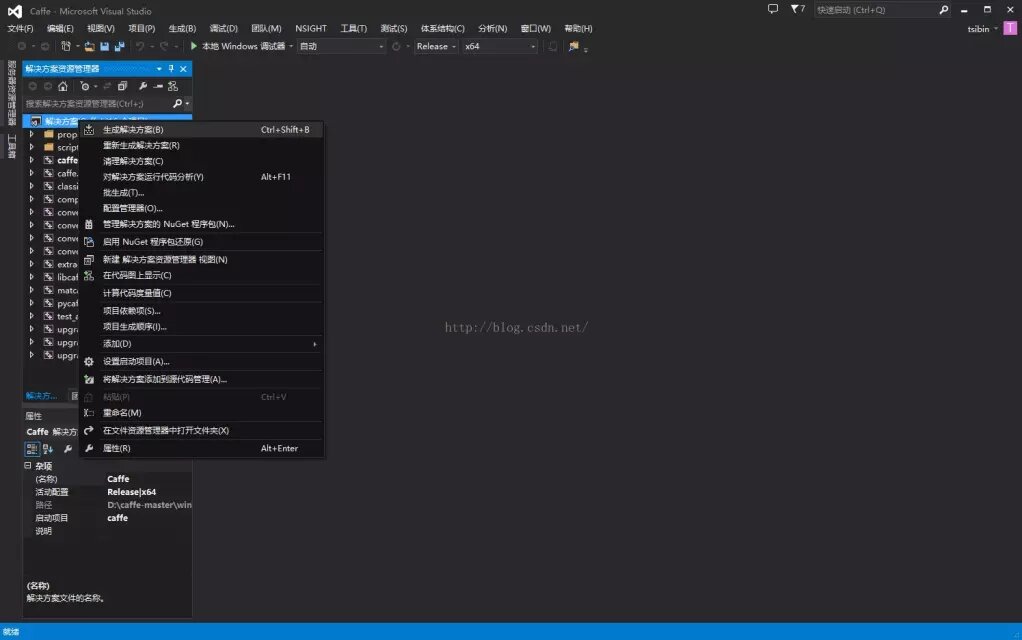The width and height of the screenshot is (1022, 640).
Task: Select 生成解决方案(B) from the context menu
Action: tap(201, 130)
